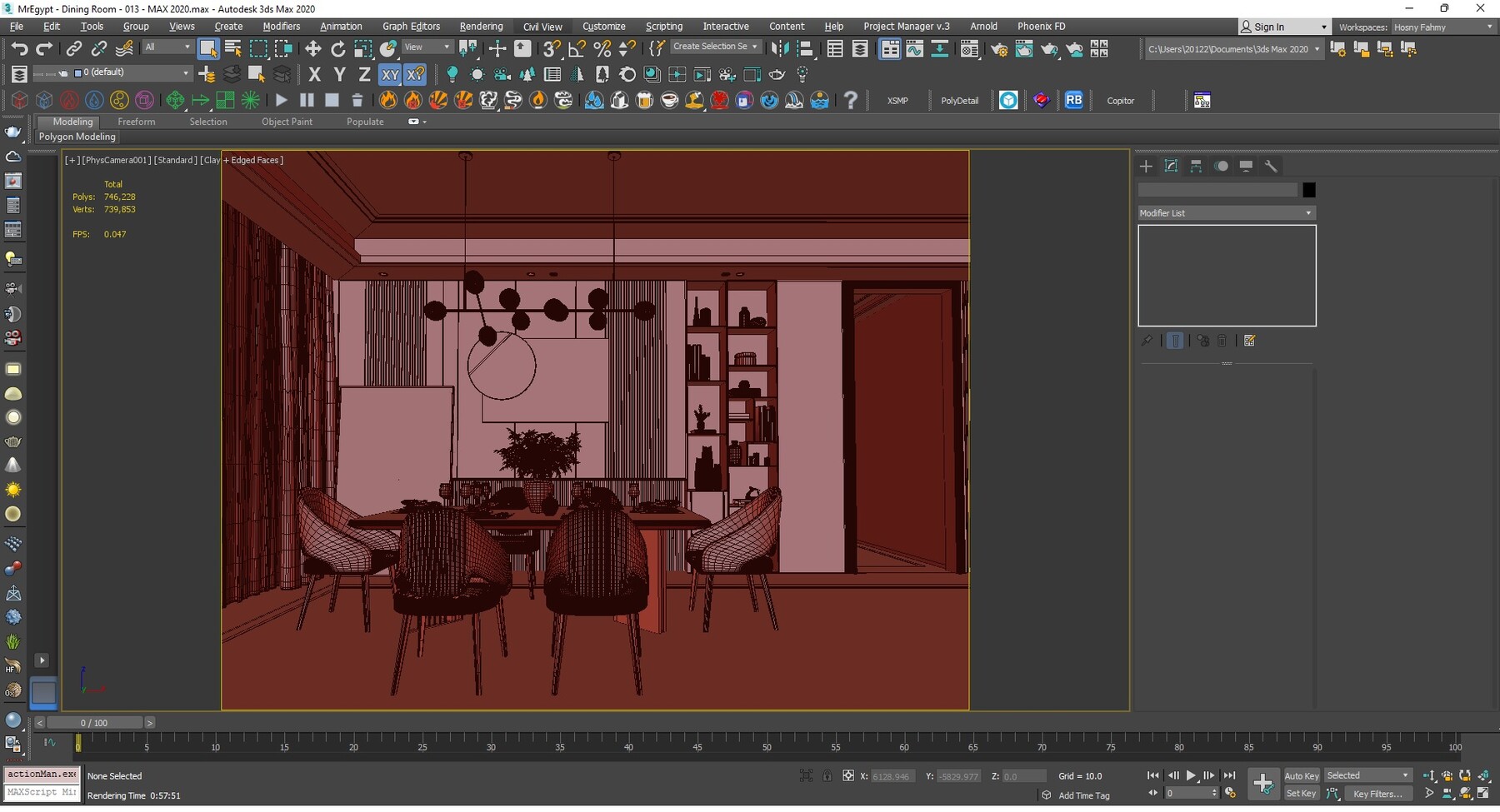
Task: Select the Select and Move tool
Action: pyautogui.click(x=312, y=48)
